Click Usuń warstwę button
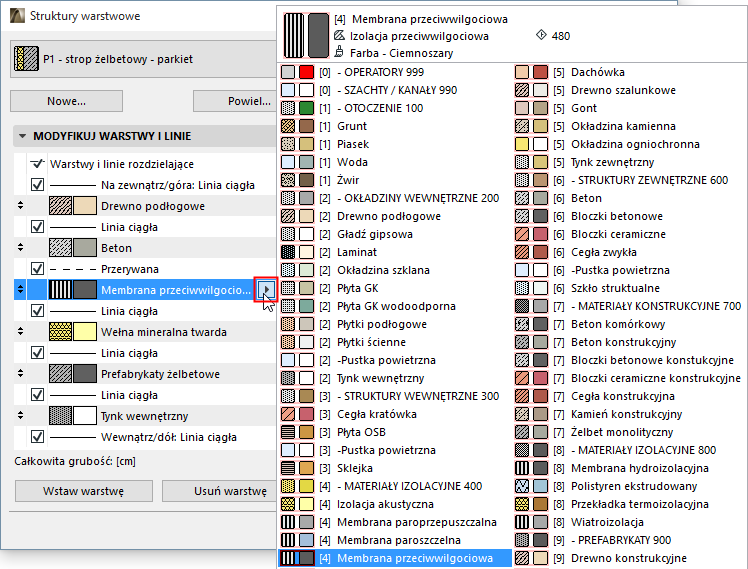Viewport: 748px width, 569px height. (219, 491)
